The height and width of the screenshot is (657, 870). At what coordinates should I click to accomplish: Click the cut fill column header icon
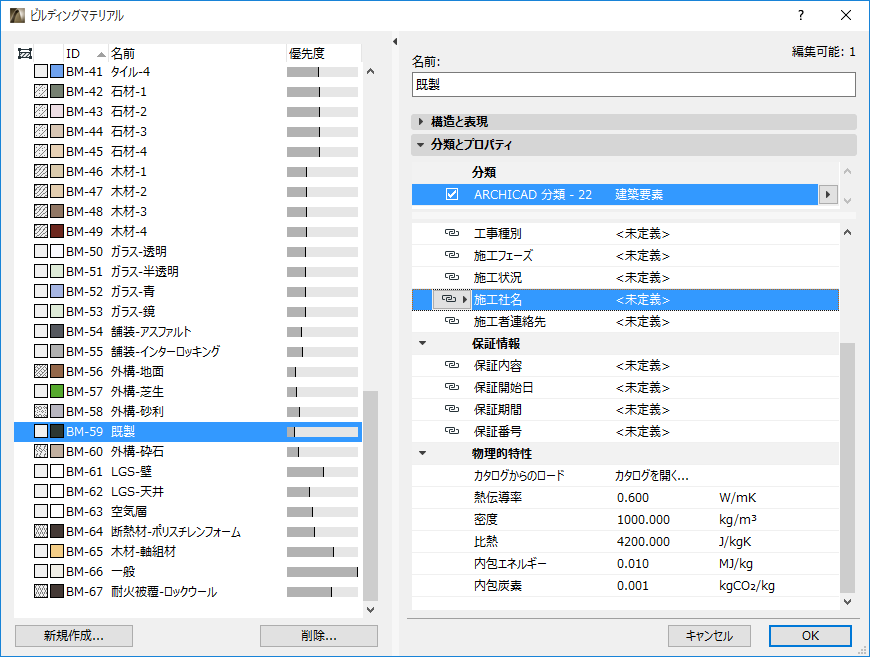coord(25,53)
